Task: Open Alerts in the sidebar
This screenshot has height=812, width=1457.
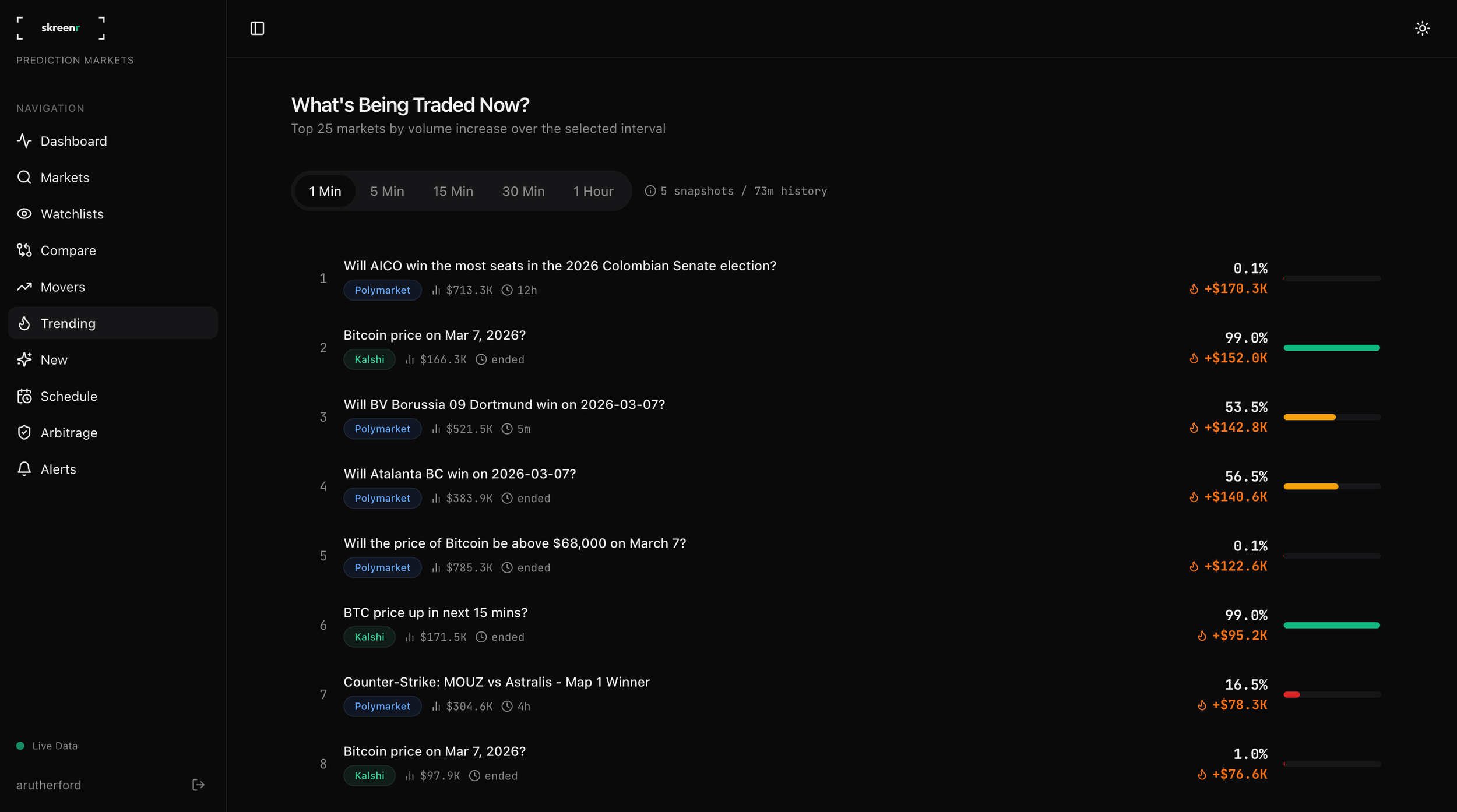Action: pyautogui.click(x=112, y=469)
